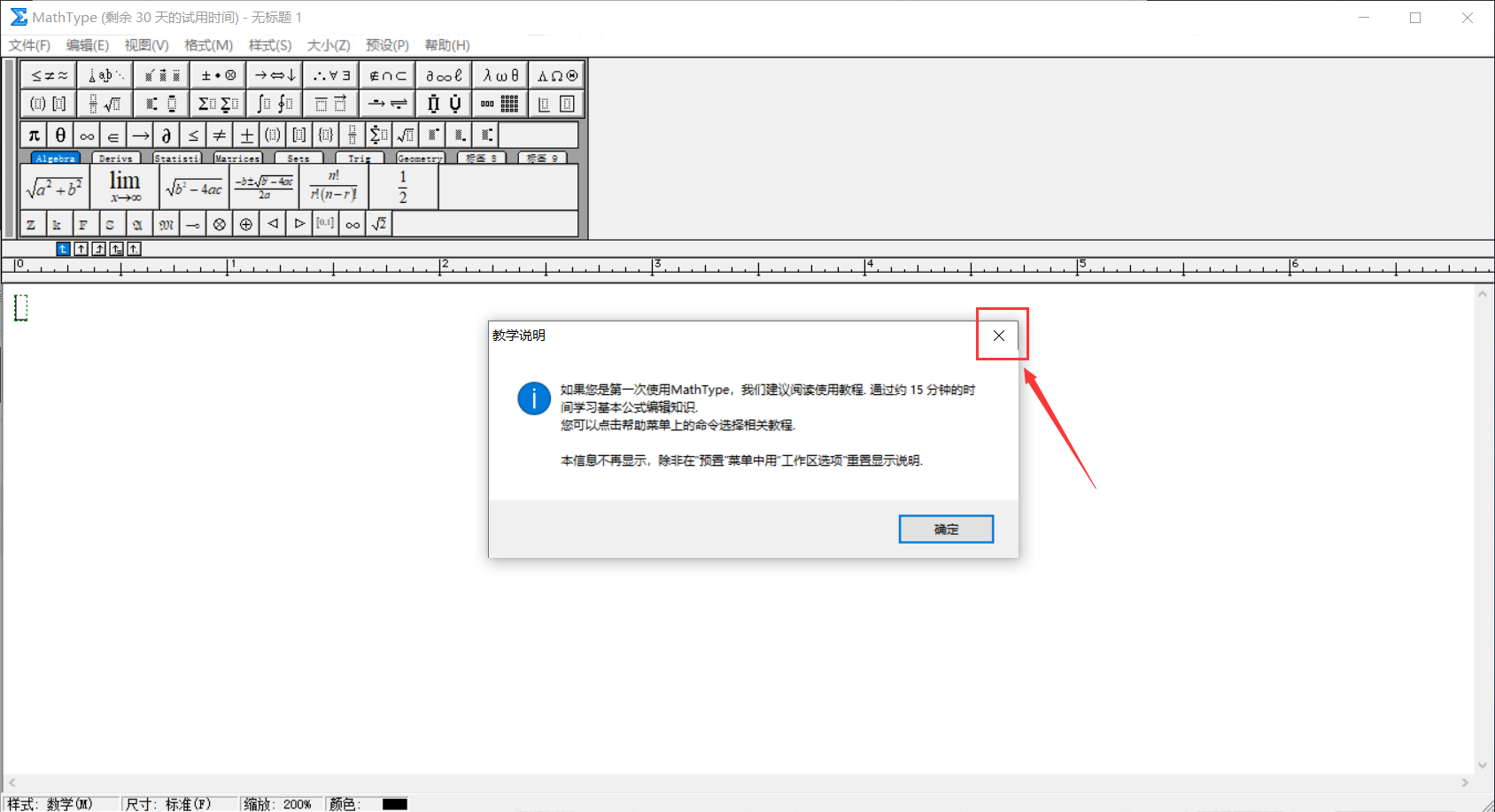The image size is (1495, 812).
Task: Confirm dialog with 确定 button
Action: click(946, 529)
